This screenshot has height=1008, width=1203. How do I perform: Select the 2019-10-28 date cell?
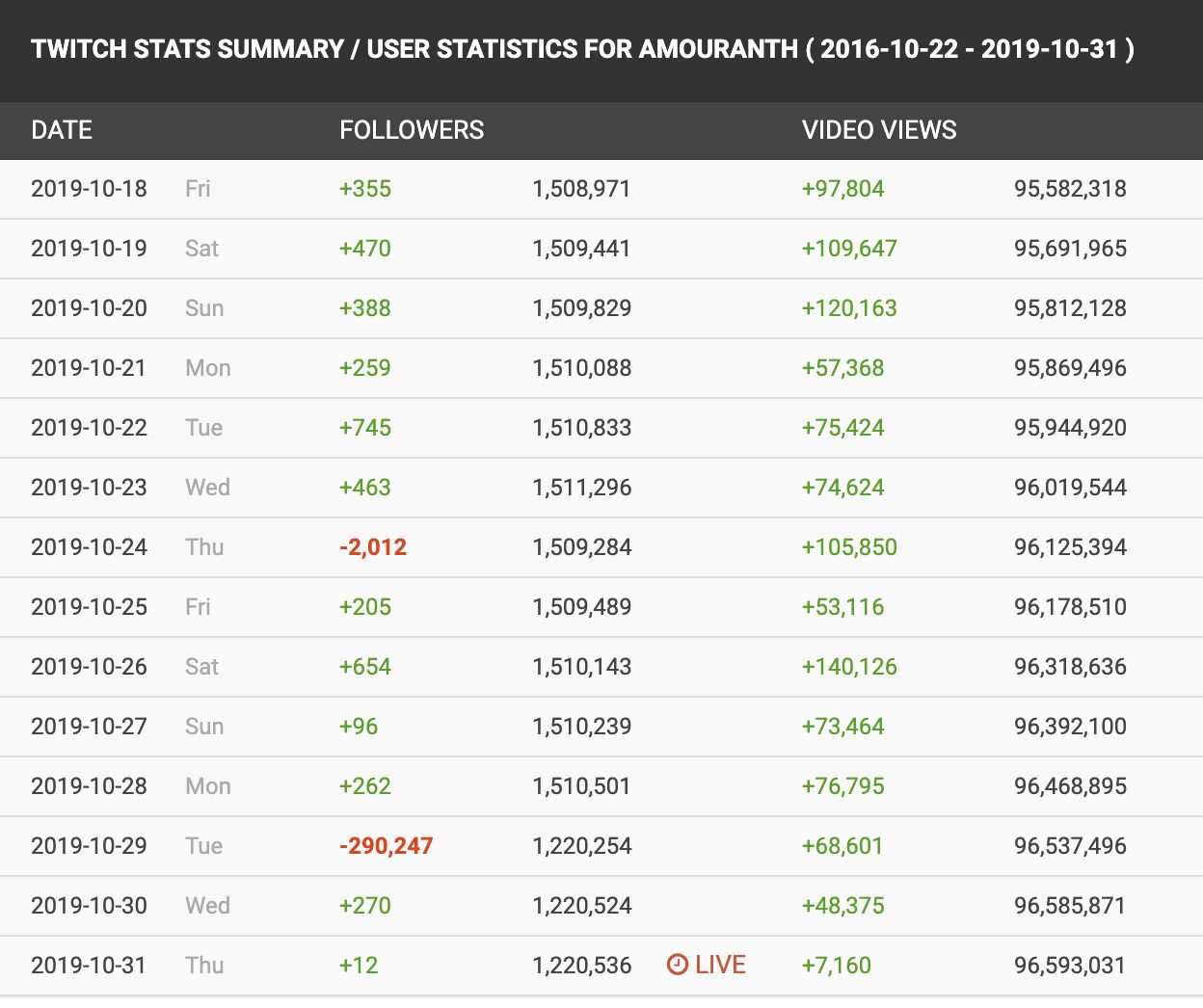(x=89, y=786)
